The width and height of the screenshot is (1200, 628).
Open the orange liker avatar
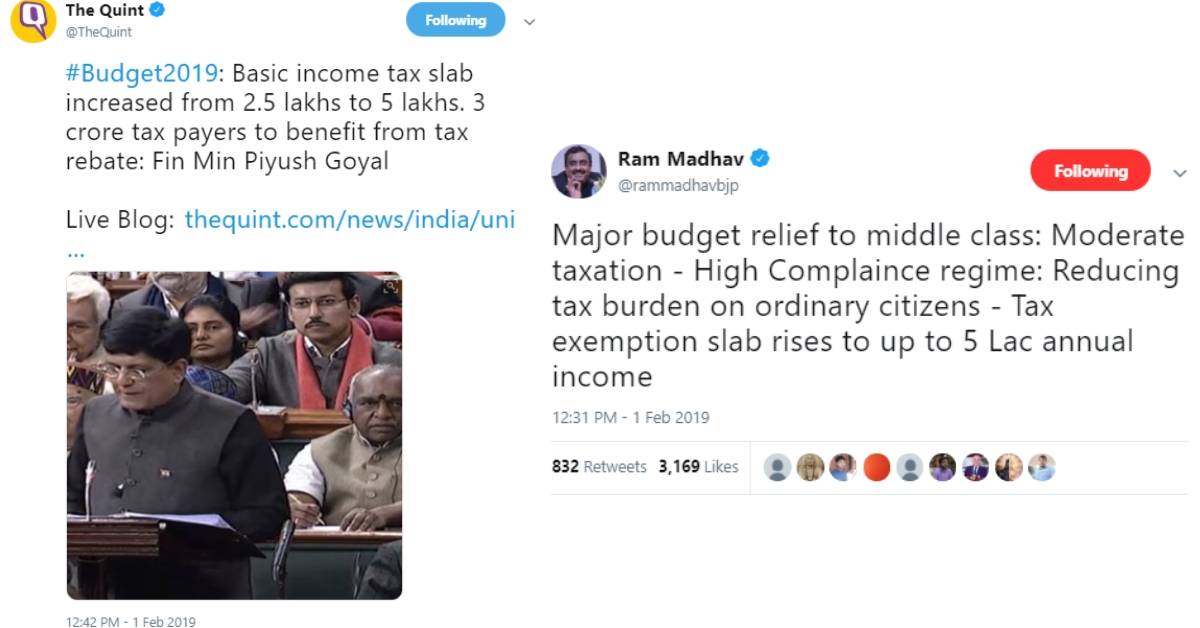(x=876, y=467)
